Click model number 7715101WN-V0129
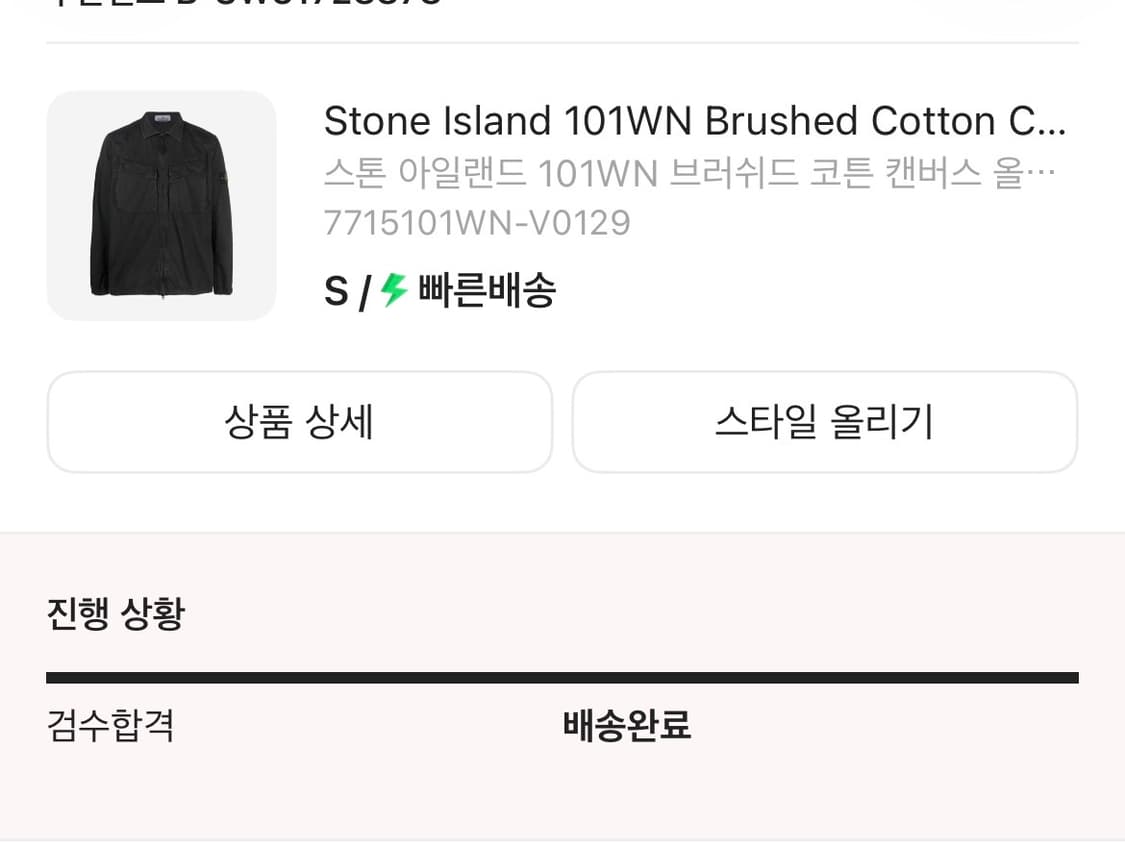Screen dimensions: 1125x847 pyautogui.click(x=477, y=223)
